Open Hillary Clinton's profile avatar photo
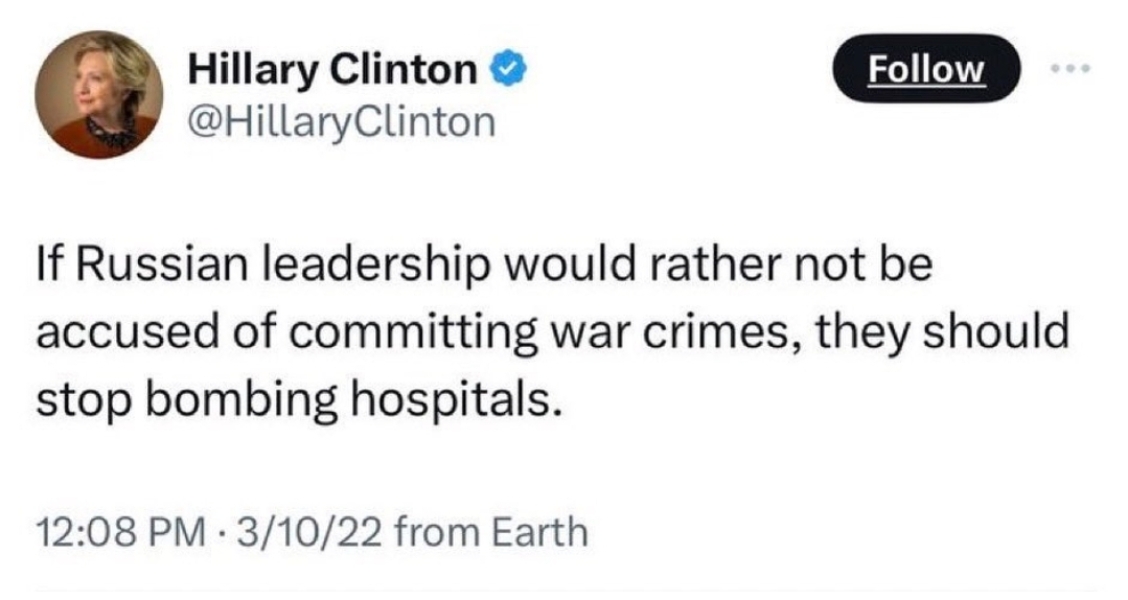 pyautogui.click(x=99, y=94)
